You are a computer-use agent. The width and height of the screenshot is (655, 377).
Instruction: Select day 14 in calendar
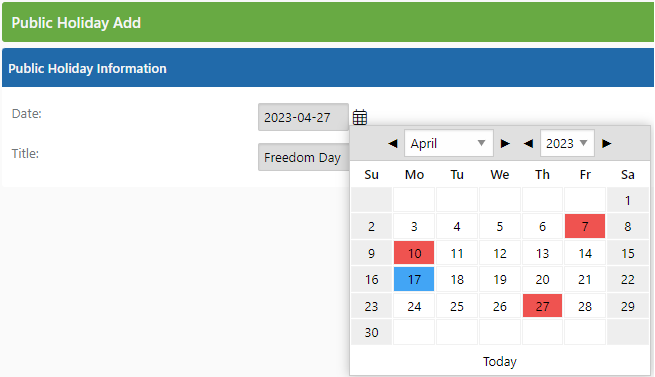click(x=585, y=253)
